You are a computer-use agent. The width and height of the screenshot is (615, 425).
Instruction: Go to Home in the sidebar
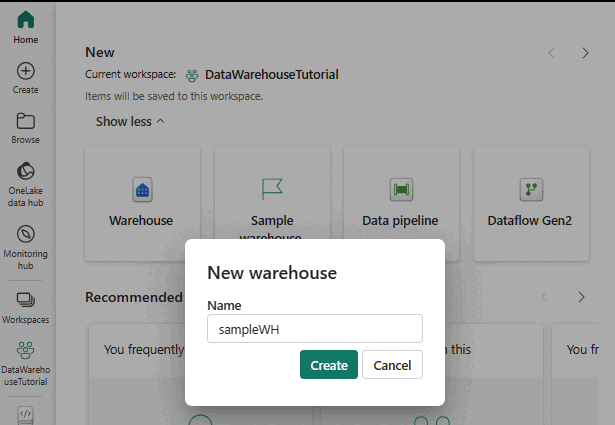[25, 27]
